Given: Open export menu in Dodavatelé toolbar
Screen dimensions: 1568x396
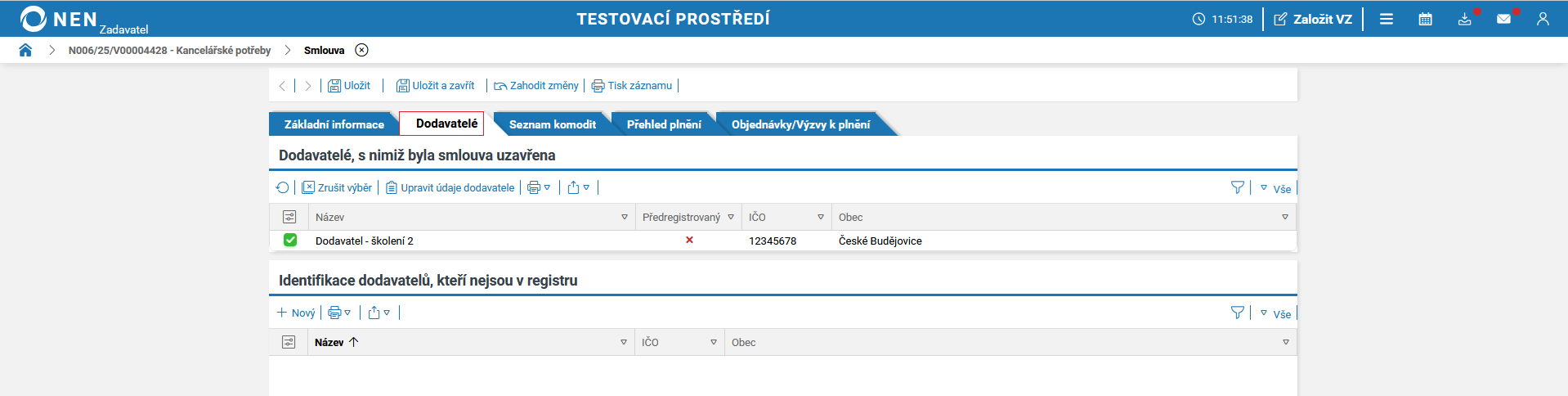Looking at the screenshot, I should tap(578, 187).
